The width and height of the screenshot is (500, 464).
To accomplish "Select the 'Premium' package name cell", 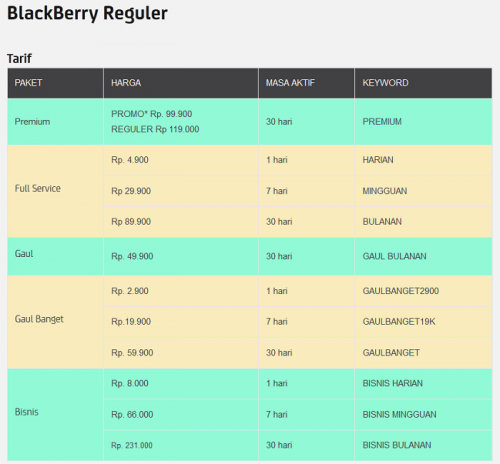I will pos(55,122).
